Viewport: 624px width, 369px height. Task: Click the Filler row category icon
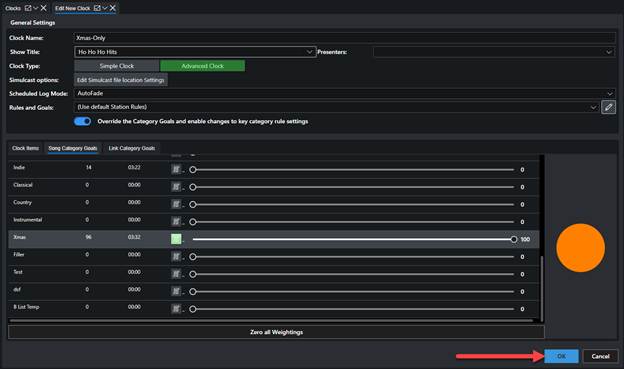point(176,256)
